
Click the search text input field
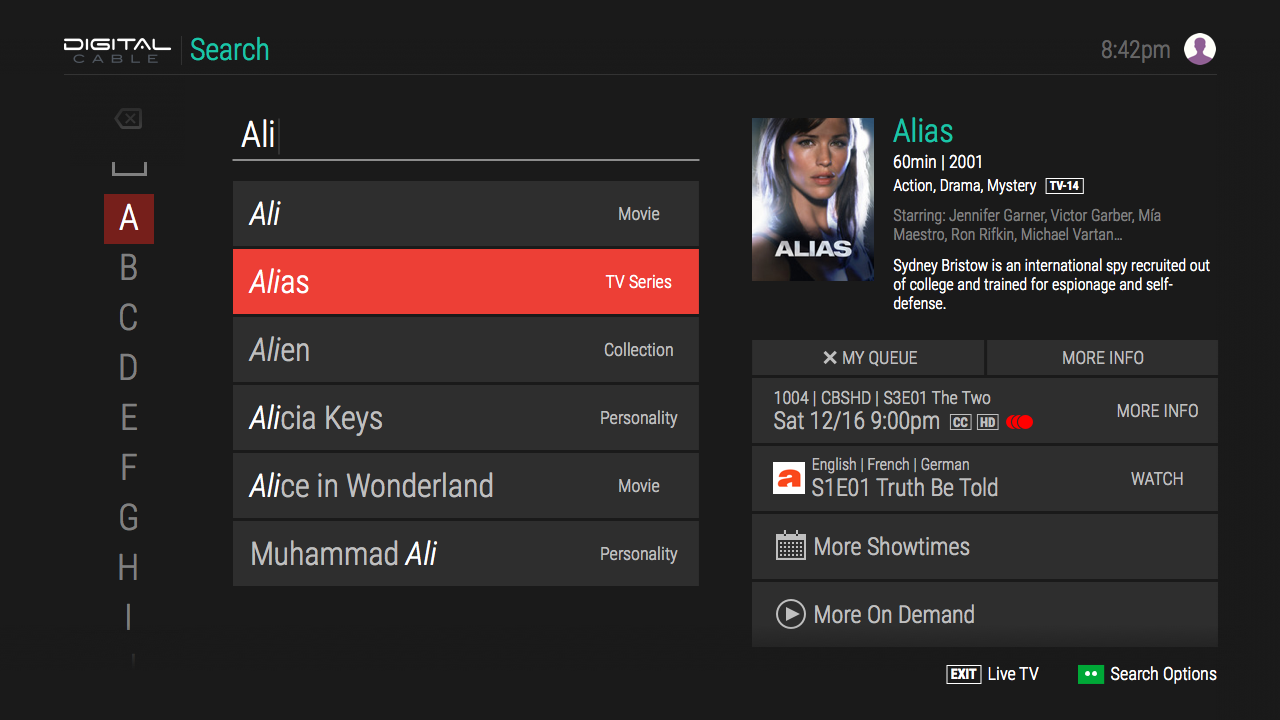(465, 135)
